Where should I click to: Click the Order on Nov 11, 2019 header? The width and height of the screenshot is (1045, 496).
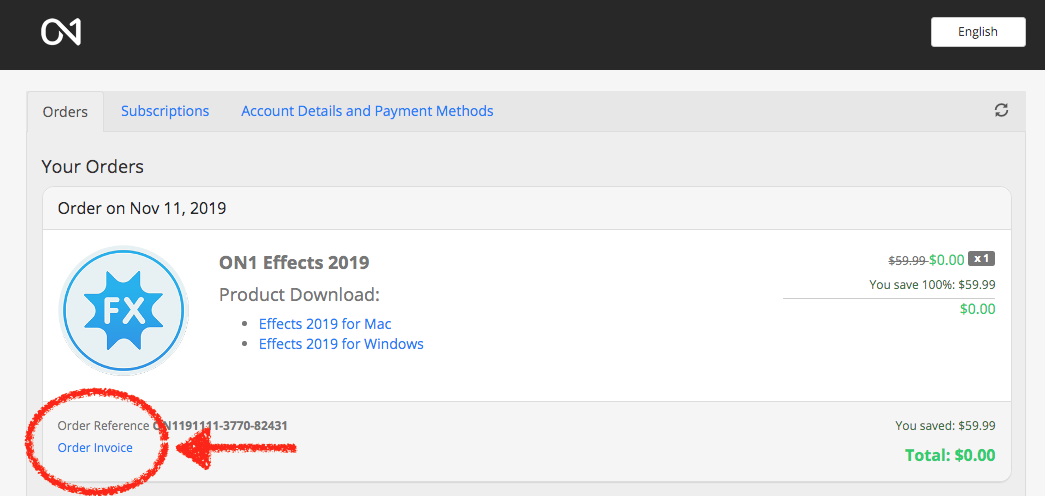(x=142, y=209)
